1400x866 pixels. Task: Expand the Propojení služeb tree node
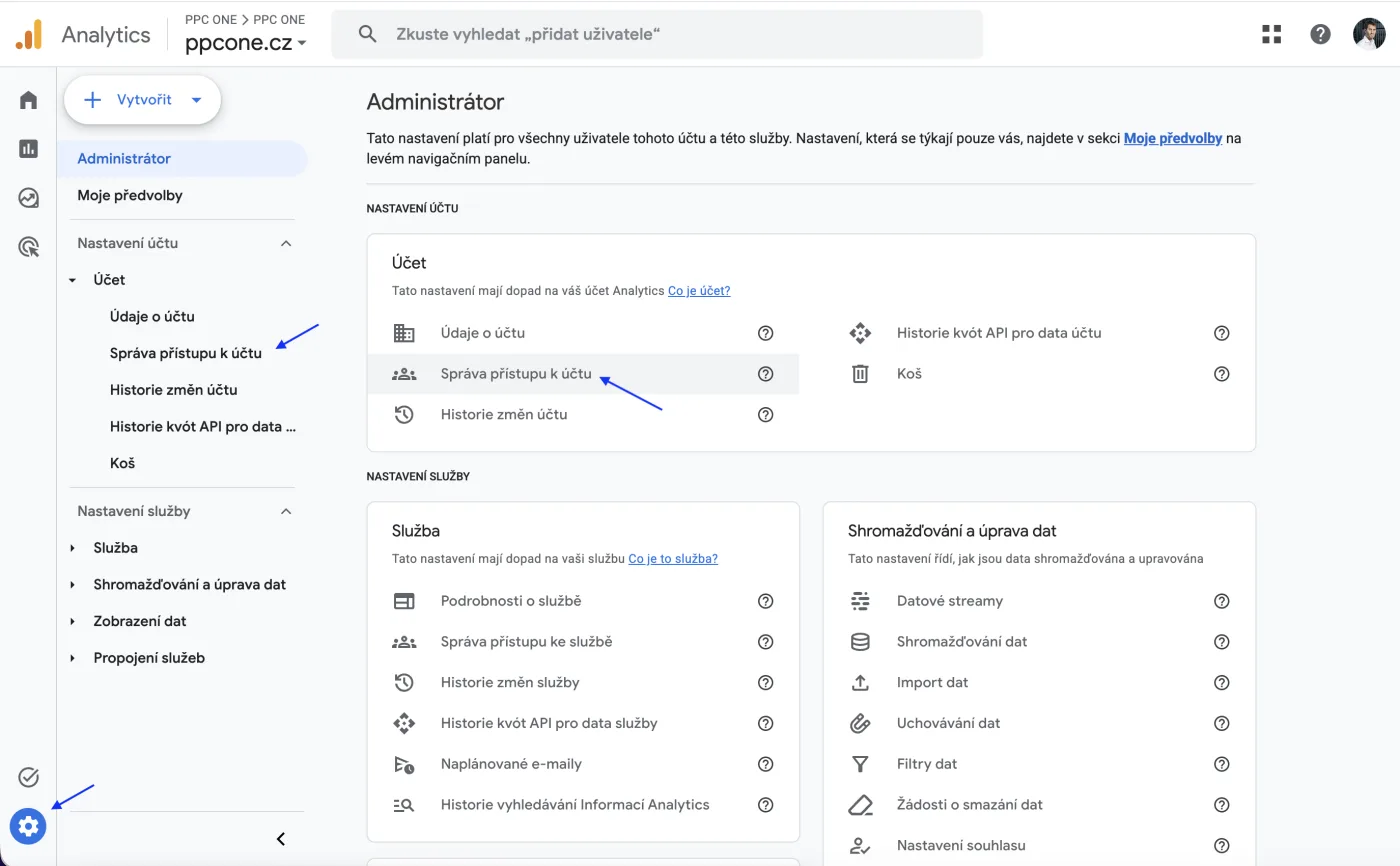(x=72, y=658)
